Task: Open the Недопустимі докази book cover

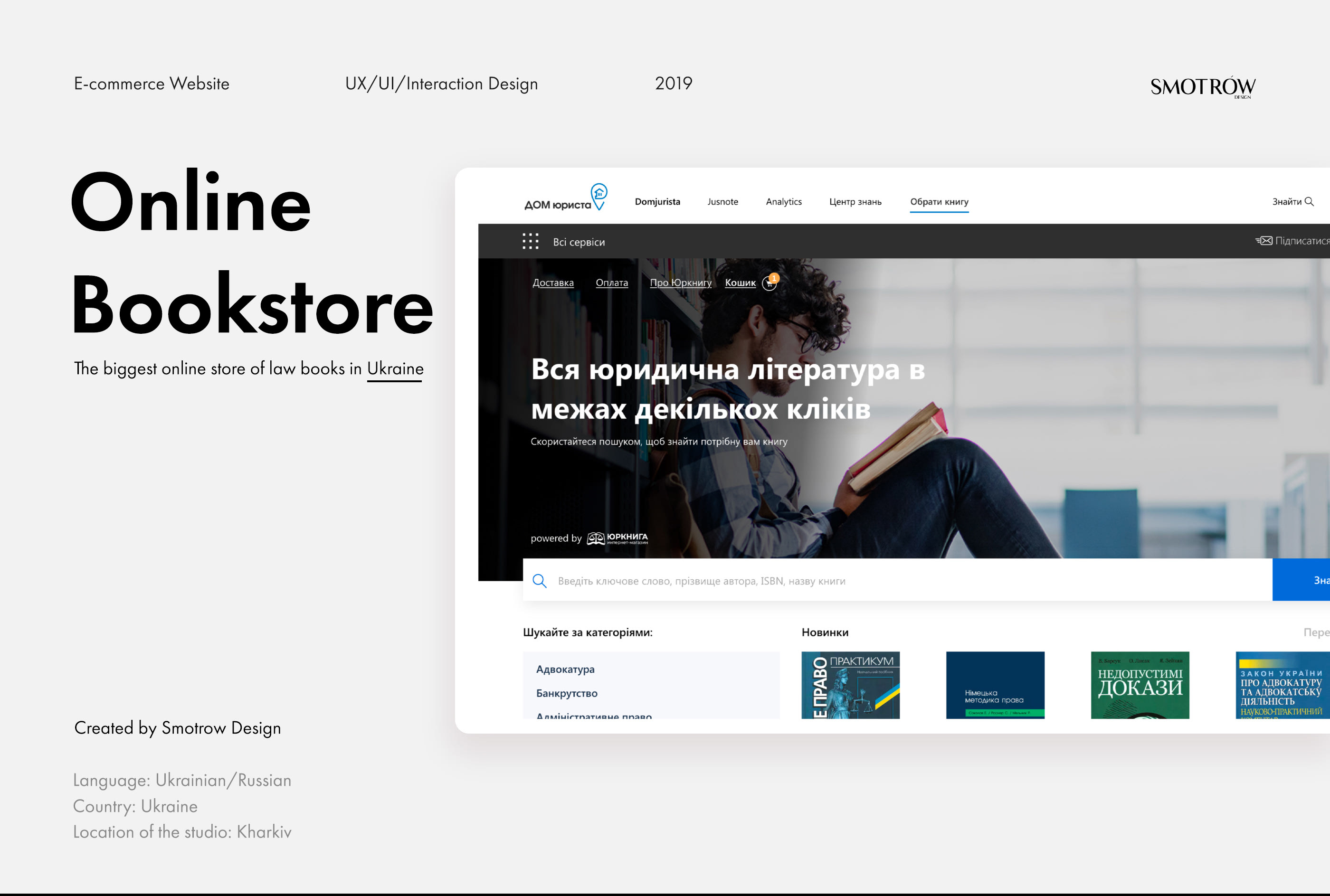Action: 1140,685
